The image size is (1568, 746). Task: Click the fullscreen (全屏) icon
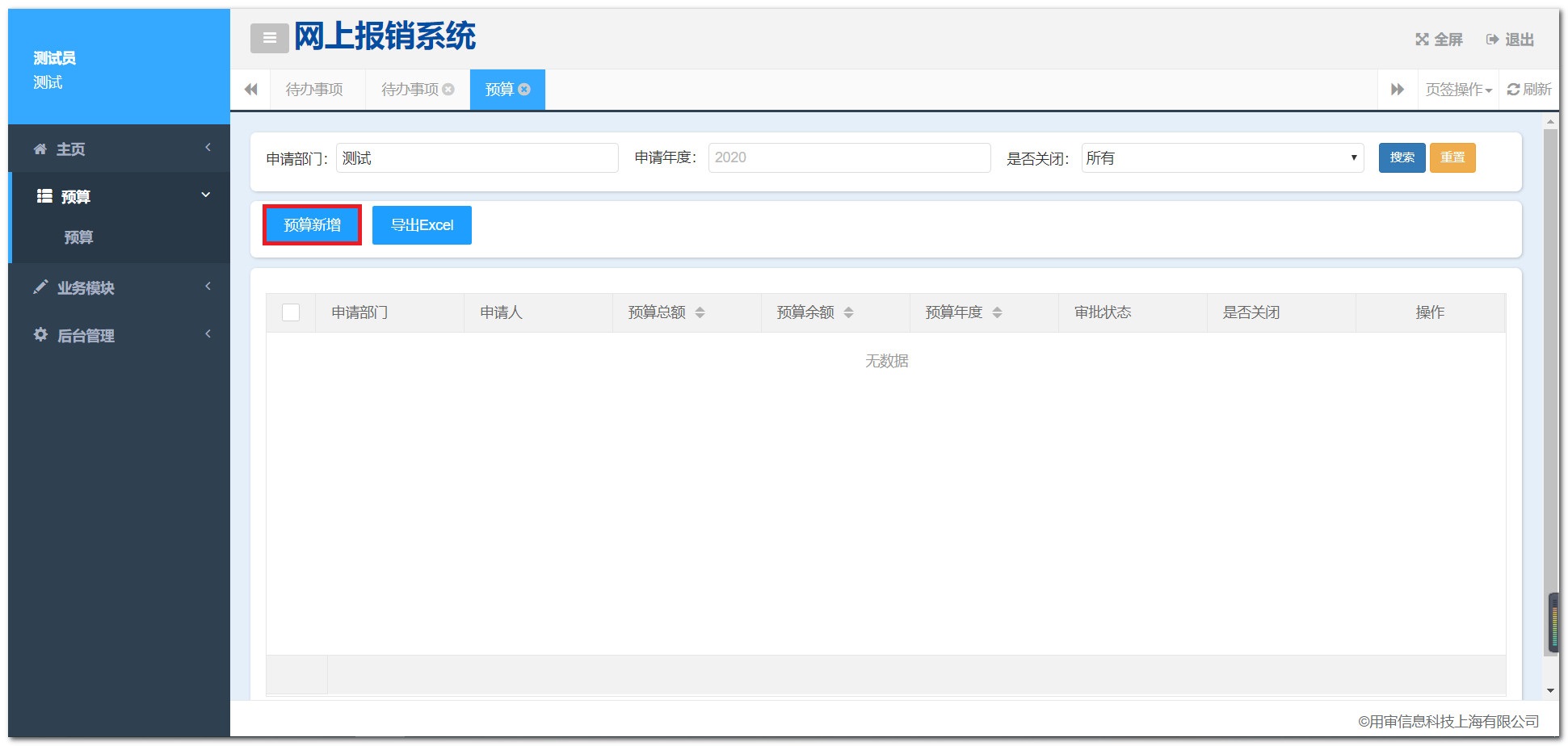click(x=1422, y=40)
